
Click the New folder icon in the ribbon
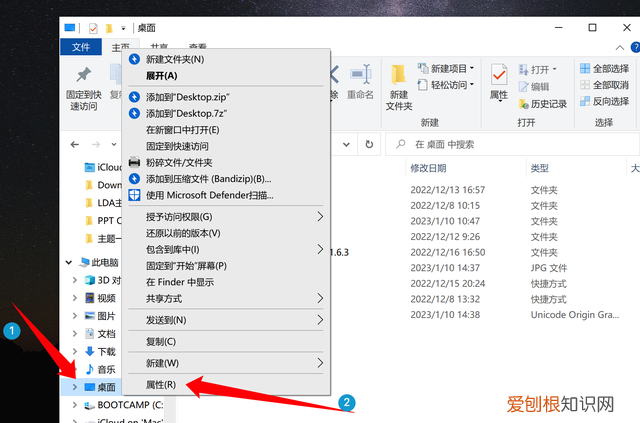point(398,75)
